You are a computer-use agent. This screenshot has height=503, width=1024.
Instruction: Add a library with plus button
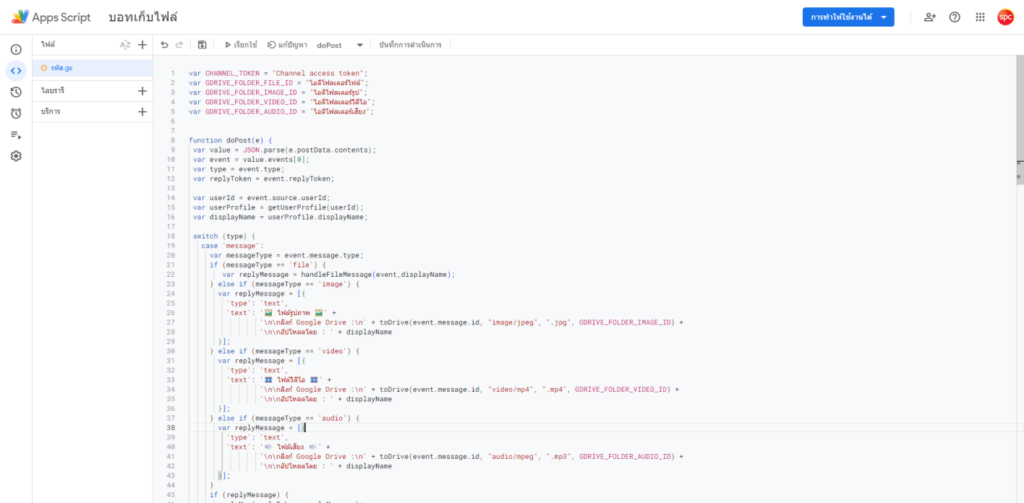click(142, 91)
